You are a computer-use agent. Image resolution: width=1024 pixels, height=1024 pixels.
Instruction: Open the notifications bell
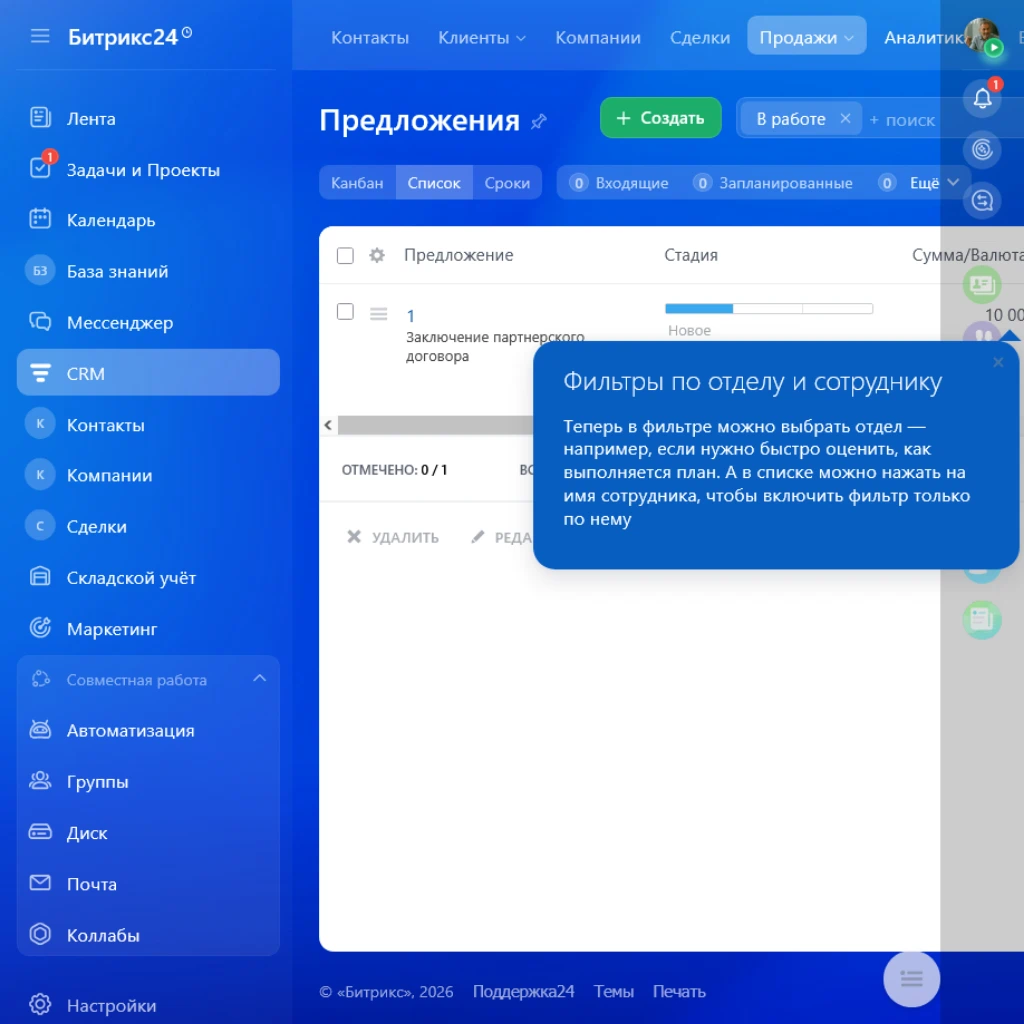point(982,98)
